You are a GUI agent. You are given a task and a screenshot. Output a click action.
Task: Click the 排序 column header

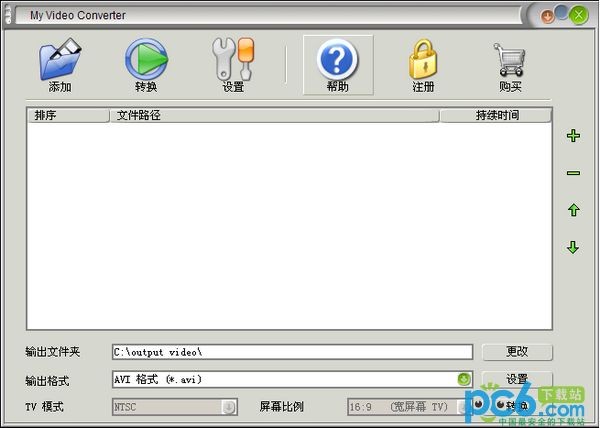pyautogui.click(x=68, y=115)
